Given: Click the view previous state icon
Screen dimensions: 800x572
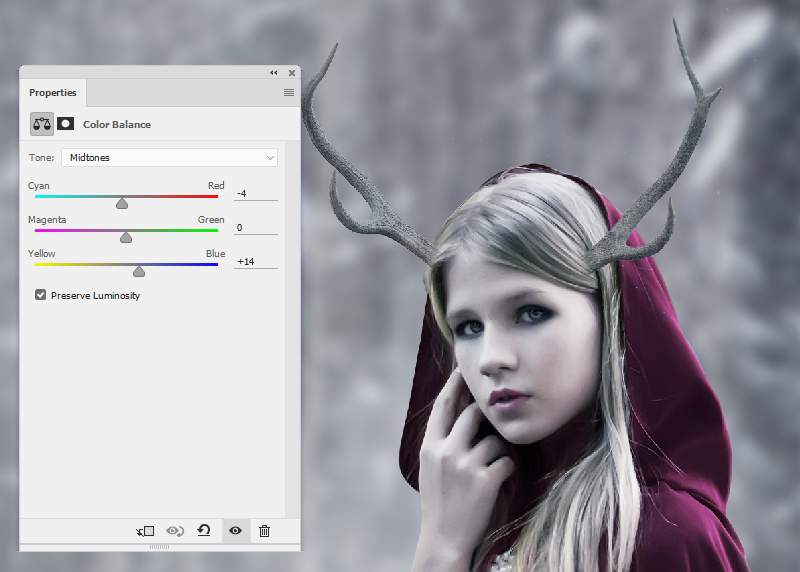Looking at the screenshot, I should point(175,531).
